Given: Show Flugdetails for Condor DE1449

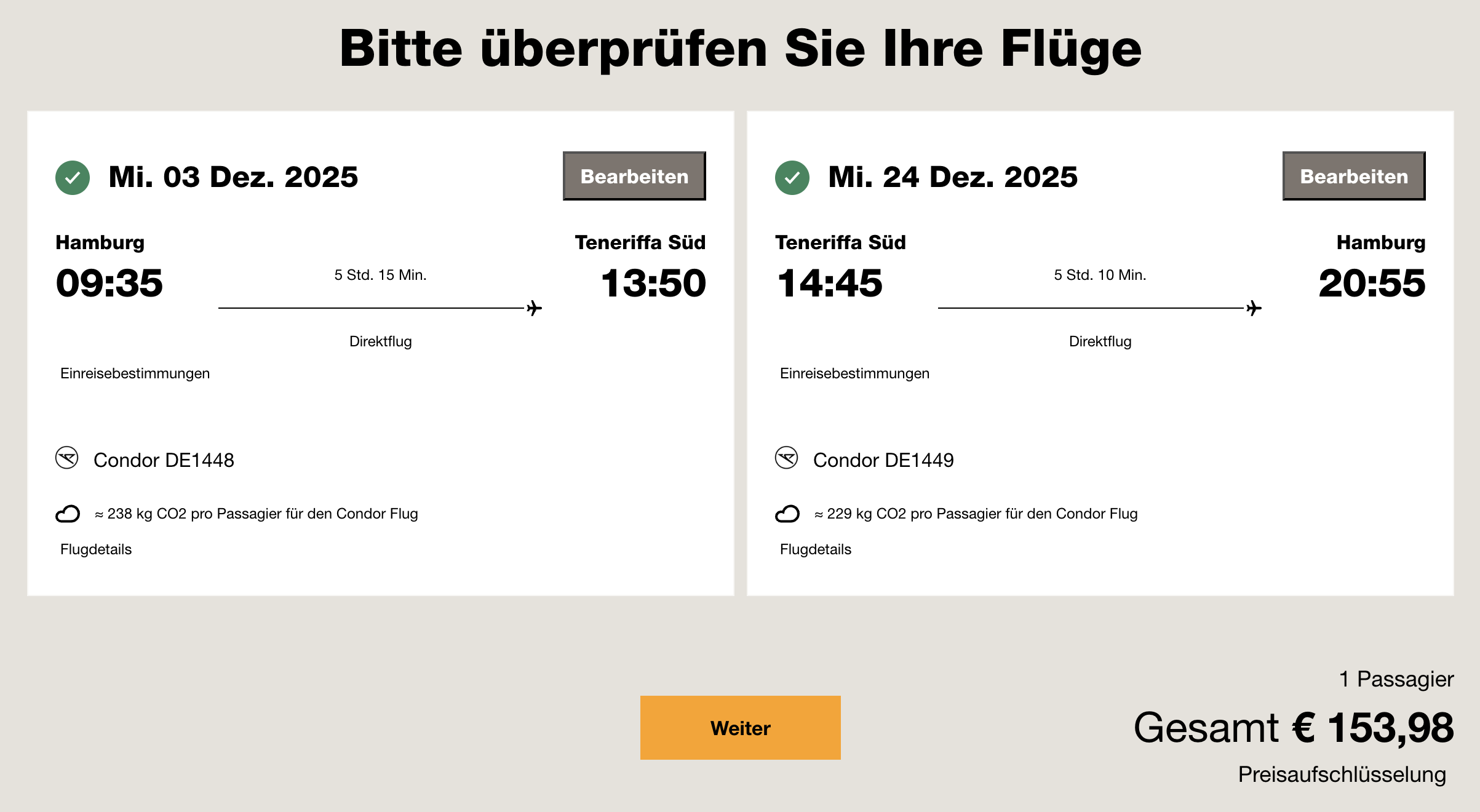Looking at the screenshot, I should pos(816,549).
